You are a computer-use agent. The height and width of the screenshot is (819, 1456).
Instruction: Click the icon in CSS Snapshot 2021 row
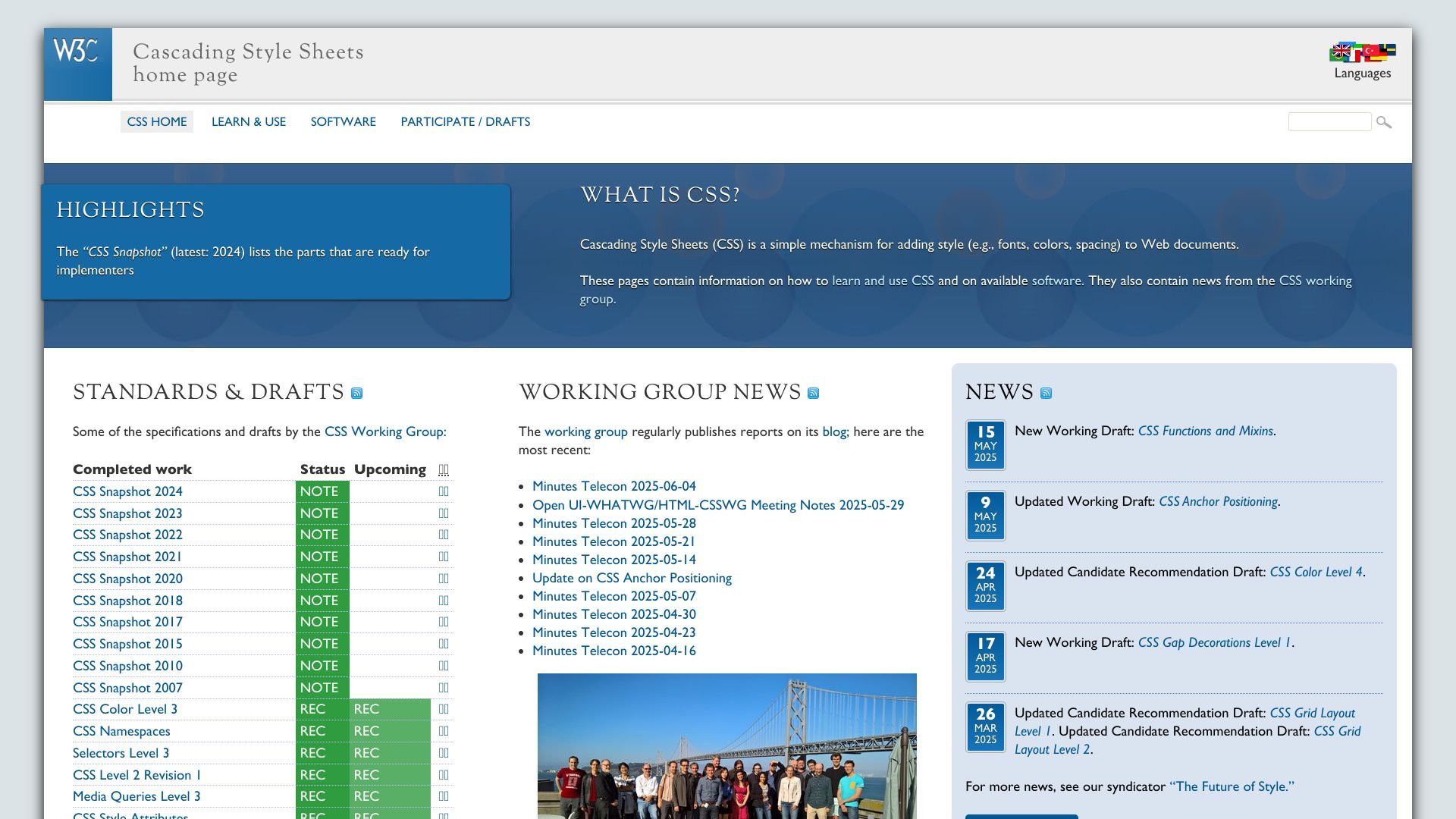point(444,557)
